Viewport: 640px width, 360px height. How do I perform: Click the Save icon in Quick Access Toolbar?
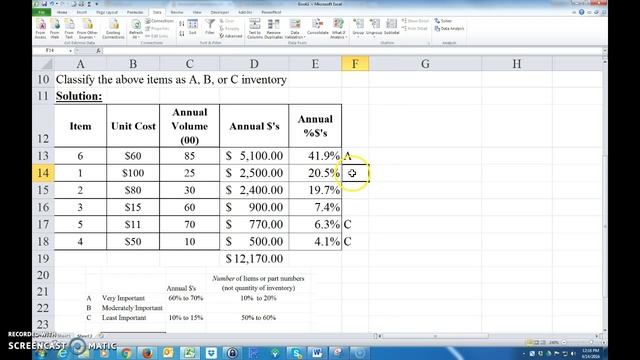44,4
